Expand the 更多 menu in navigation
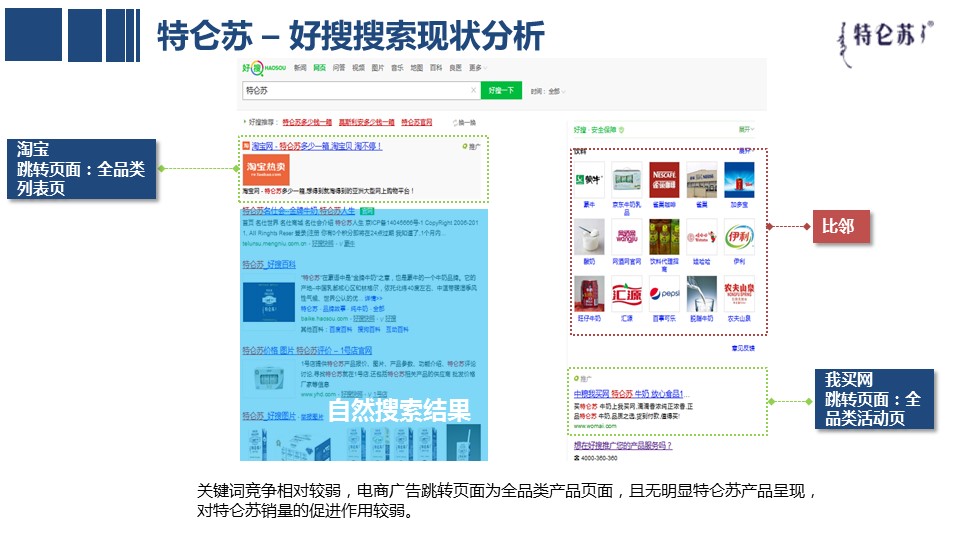Image resolution: width=960 pixels, height=540 pixels. (475, 68)
